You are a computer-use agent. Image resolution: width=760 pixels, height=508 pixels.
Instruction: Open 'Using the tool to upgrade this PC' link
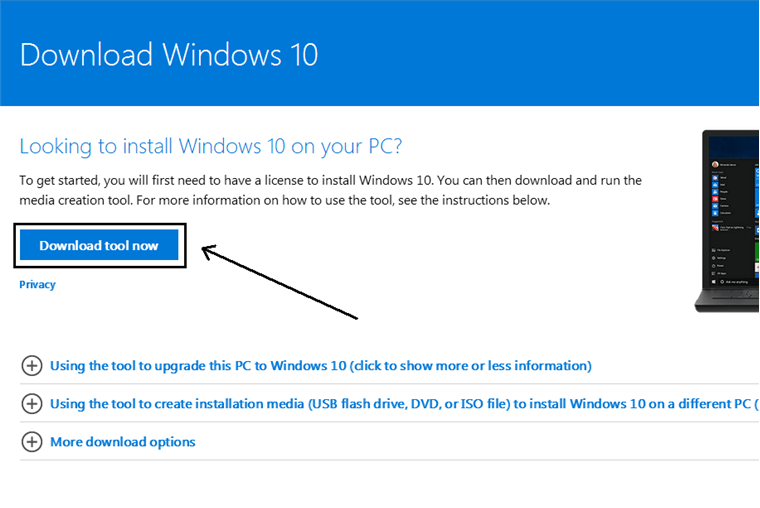[321, 365]
